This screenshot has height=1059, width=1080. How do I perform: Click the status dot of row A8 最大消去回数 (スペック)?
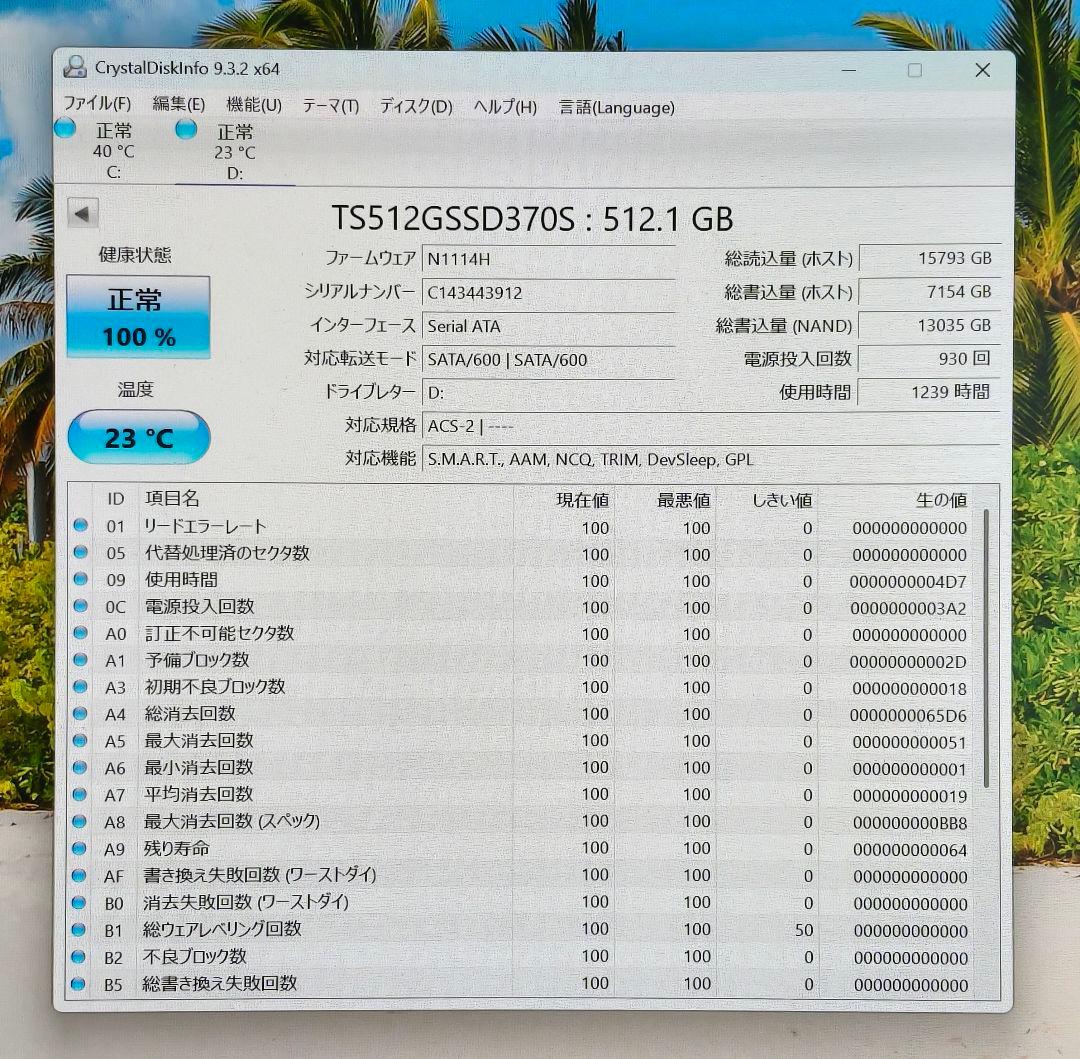pyautogui.click(x=79, y=821)
